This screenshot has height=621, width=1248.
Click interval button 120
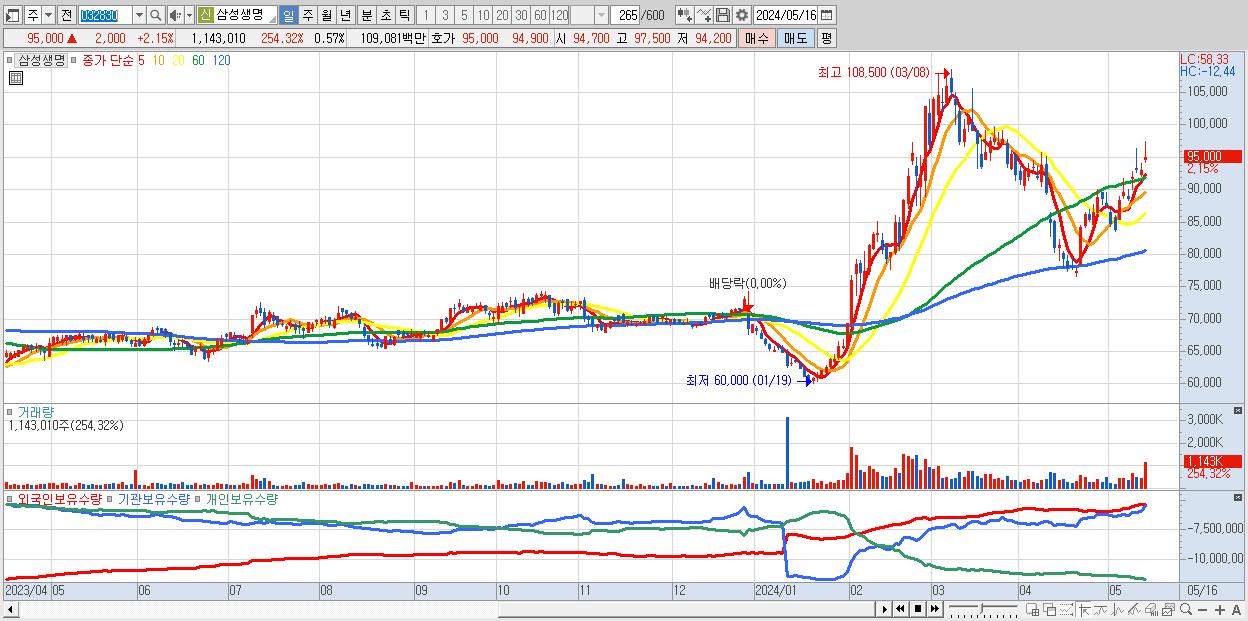pyautogui.click(x=560, y=15)
